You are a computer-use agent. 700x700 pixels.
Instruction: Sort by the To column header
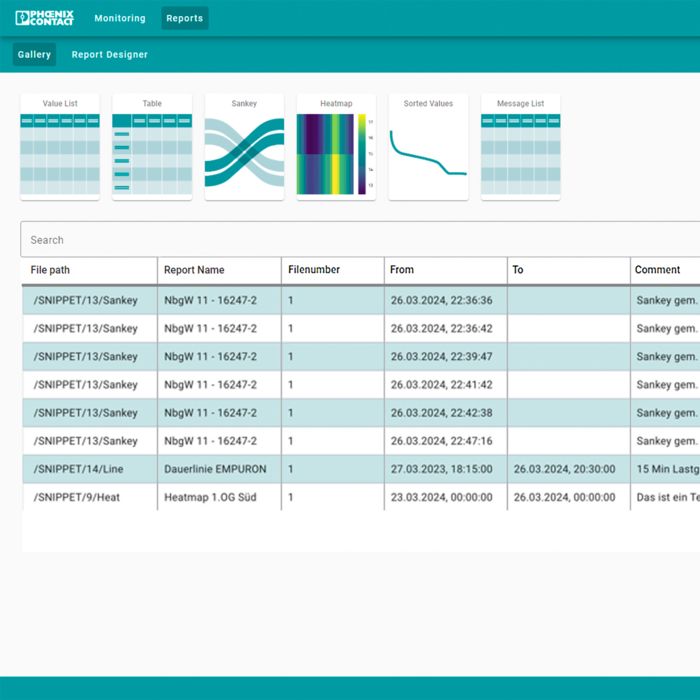(569, 270)
